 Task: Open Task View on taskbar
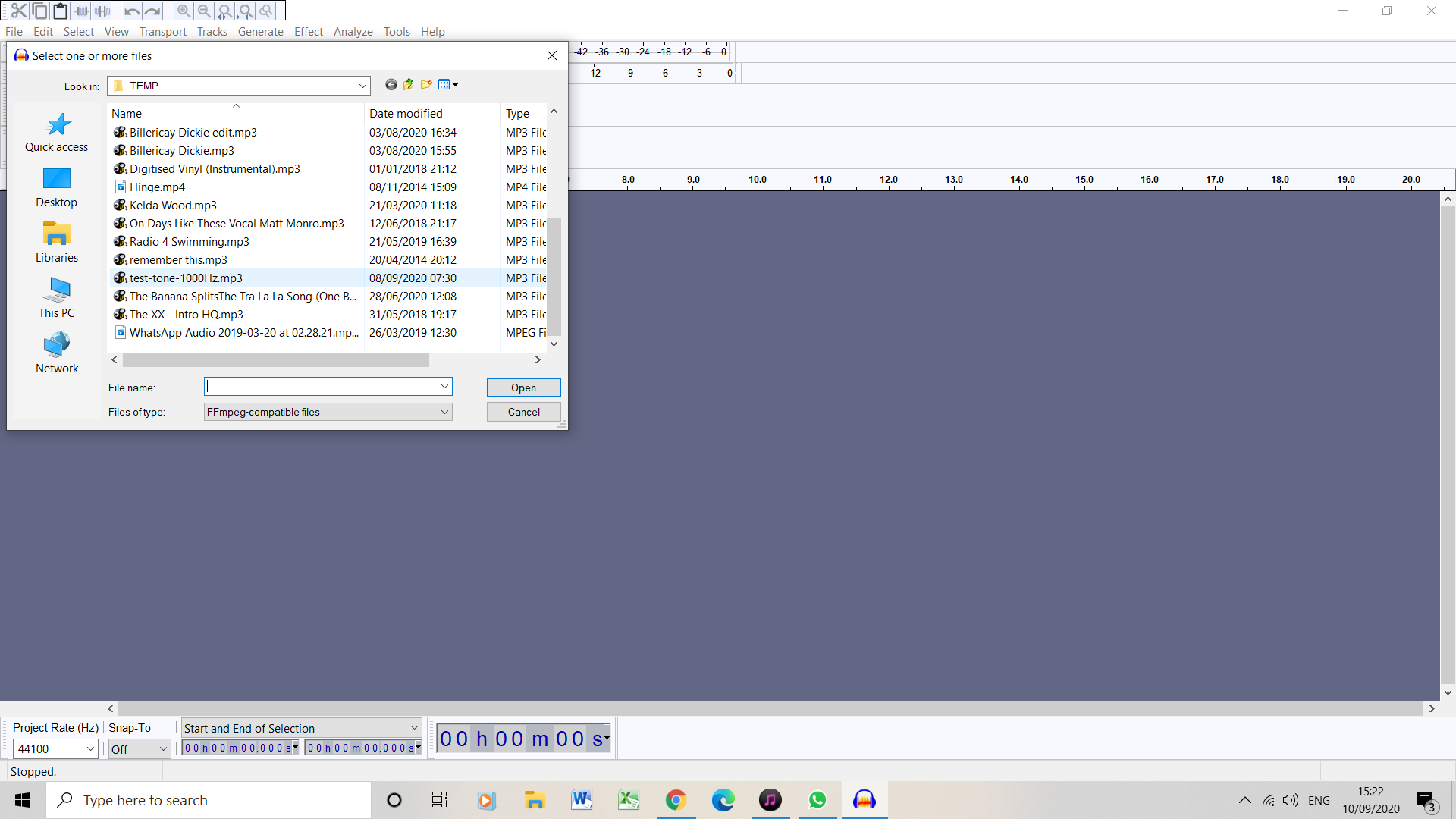440,800
